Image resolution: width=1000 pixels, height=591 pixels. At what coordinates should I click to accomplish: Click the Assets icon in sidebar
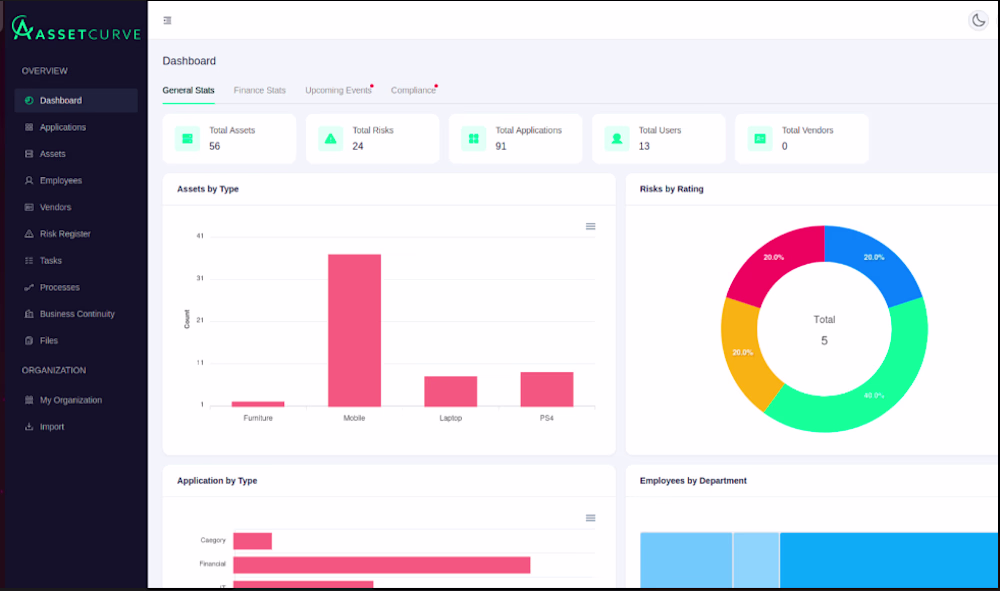29,154
